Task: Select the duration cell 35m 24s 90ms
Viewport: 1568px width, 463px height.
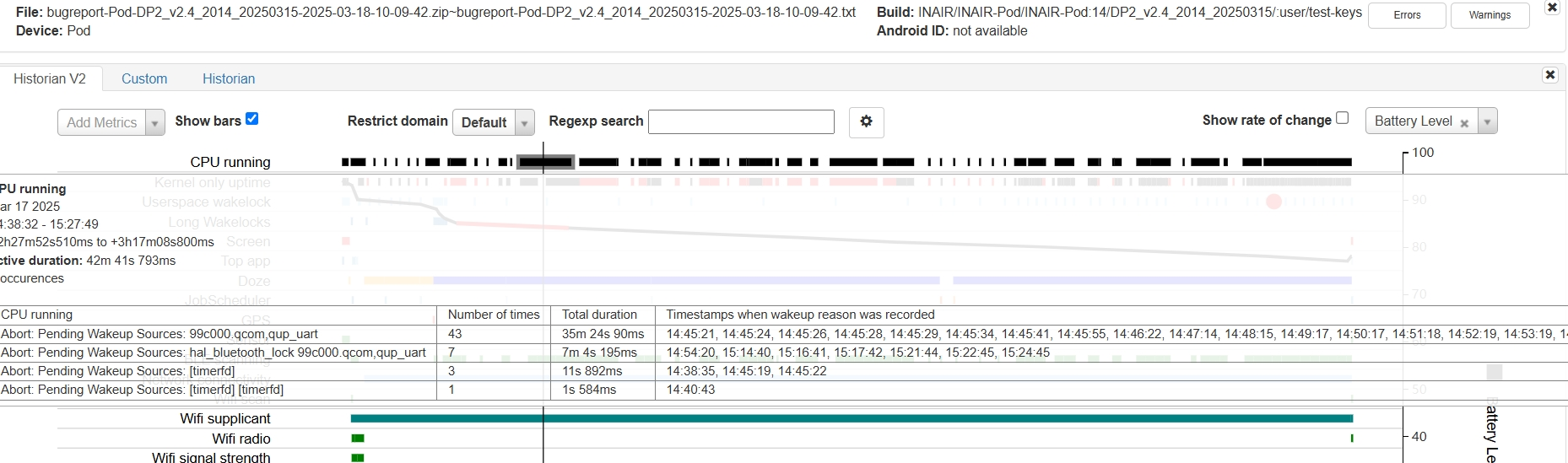Action: (x=603, y=334)
